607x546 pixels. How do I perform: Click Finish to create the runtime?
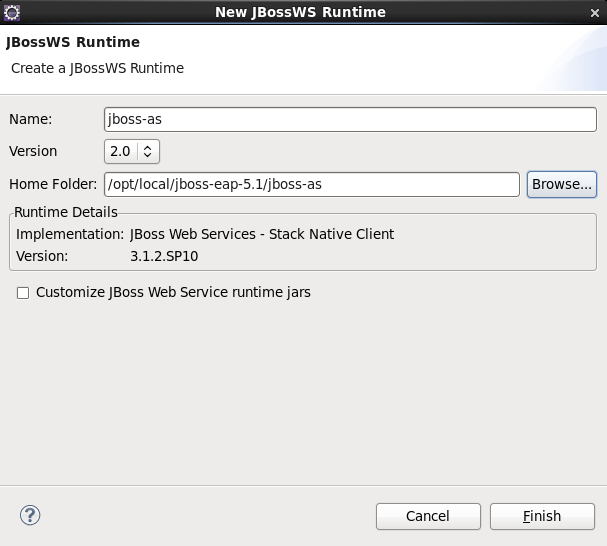pyautogui.click(x=542, y=516)
